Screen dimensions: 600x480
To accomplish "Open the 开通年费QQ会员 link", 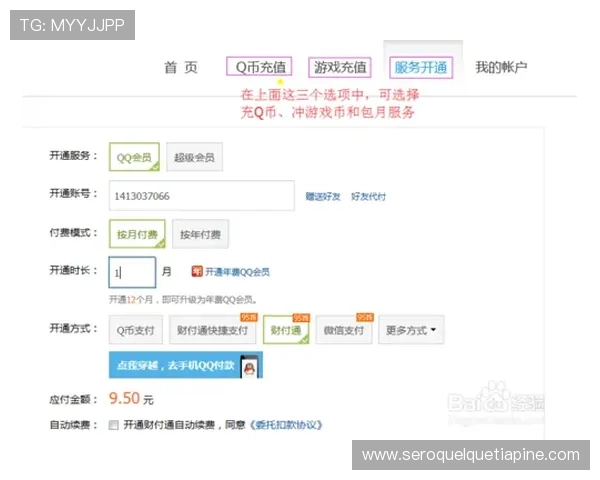I will click(237, 272).
